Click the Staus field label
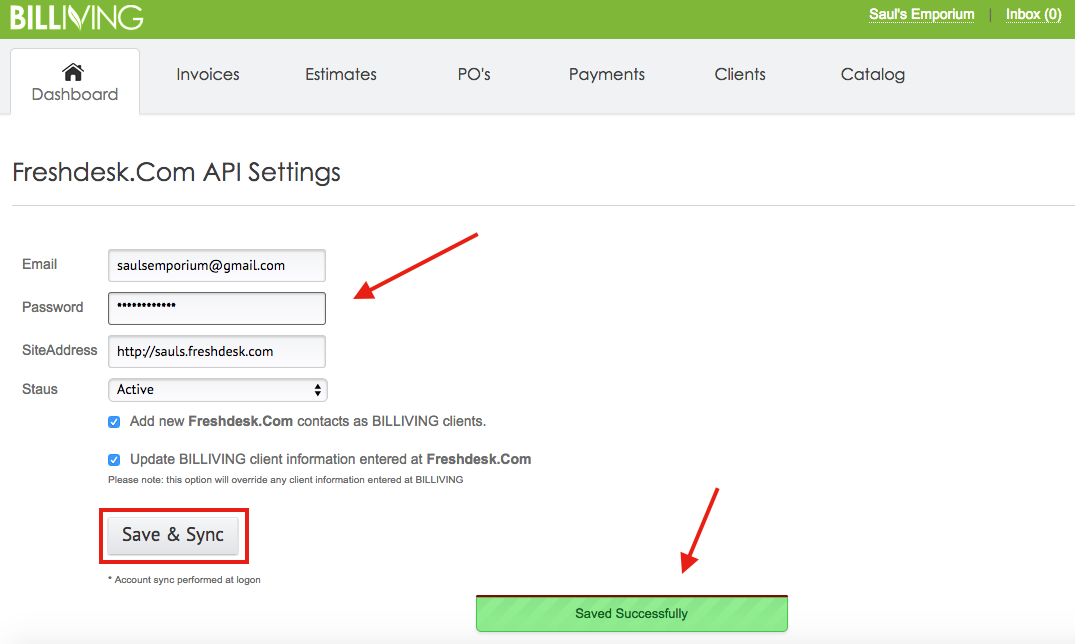This screenshot has width=1075, height=644. [40, 390]
